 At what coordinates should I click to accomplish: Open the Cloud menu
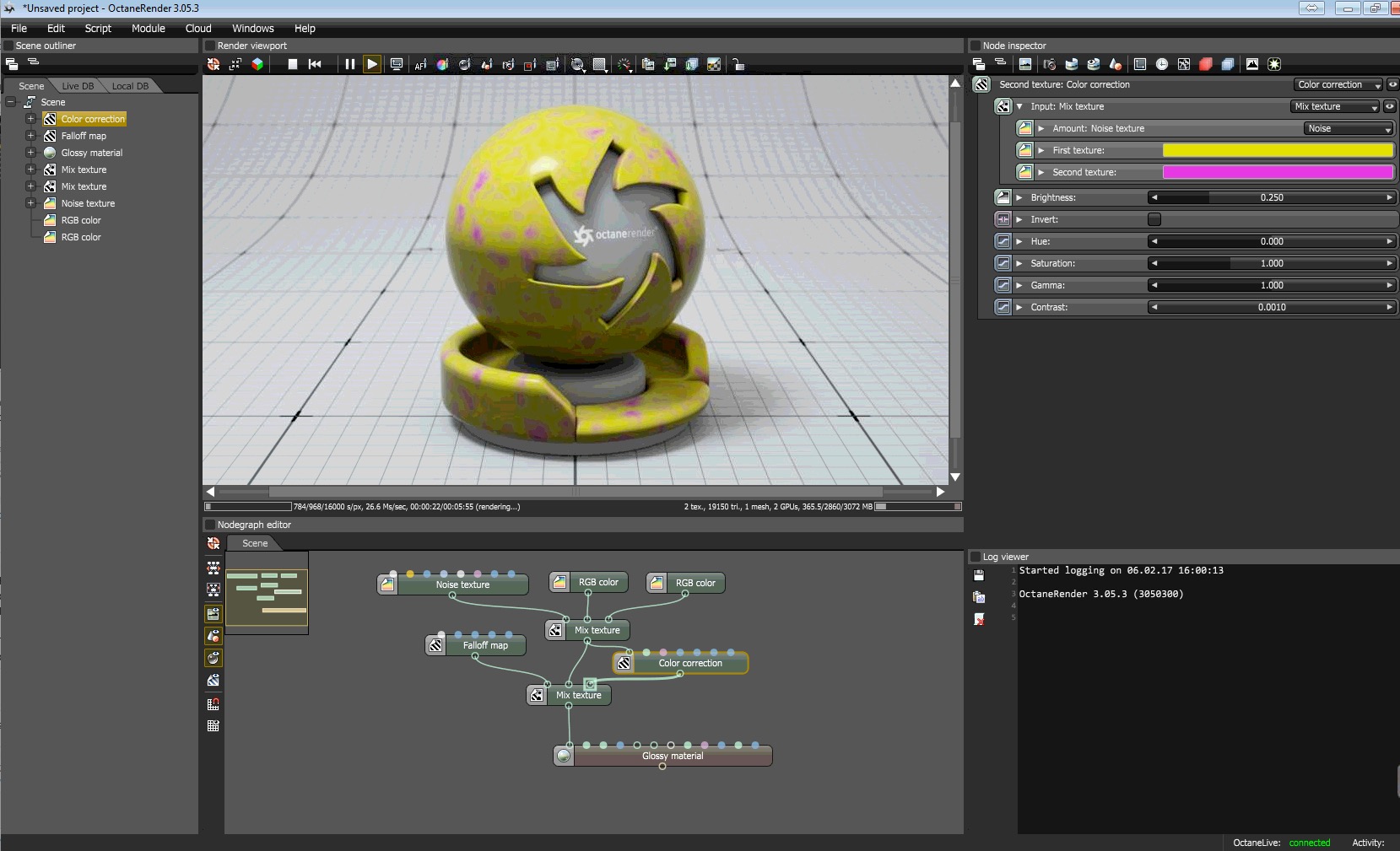pos(198,28)
